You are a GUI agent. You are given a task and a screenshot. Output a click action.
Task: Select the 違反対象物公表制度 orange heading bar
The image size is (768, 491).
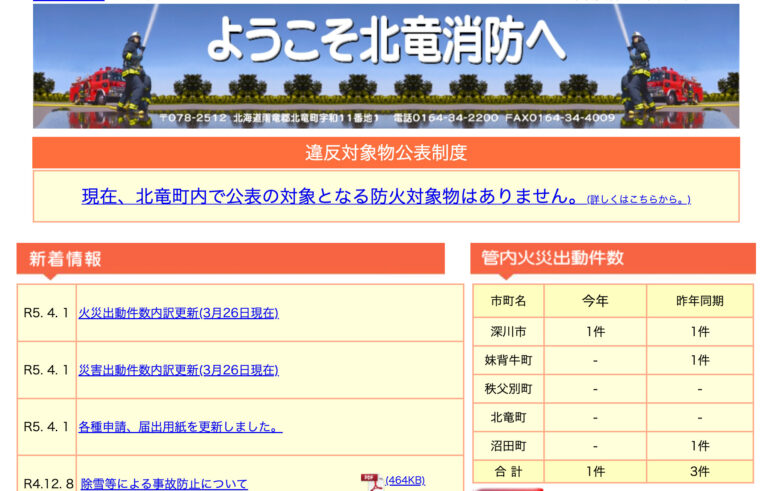(385, 153)
